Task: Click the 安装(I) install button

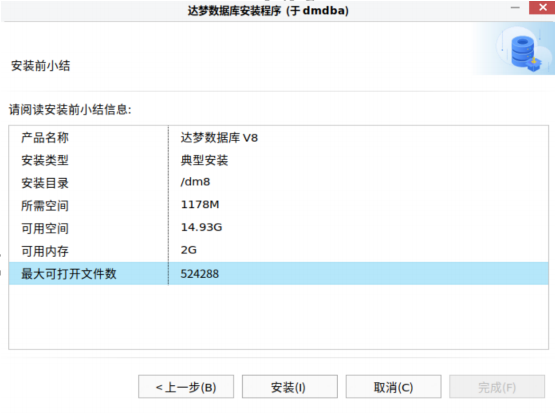Action: click(290, 387)
